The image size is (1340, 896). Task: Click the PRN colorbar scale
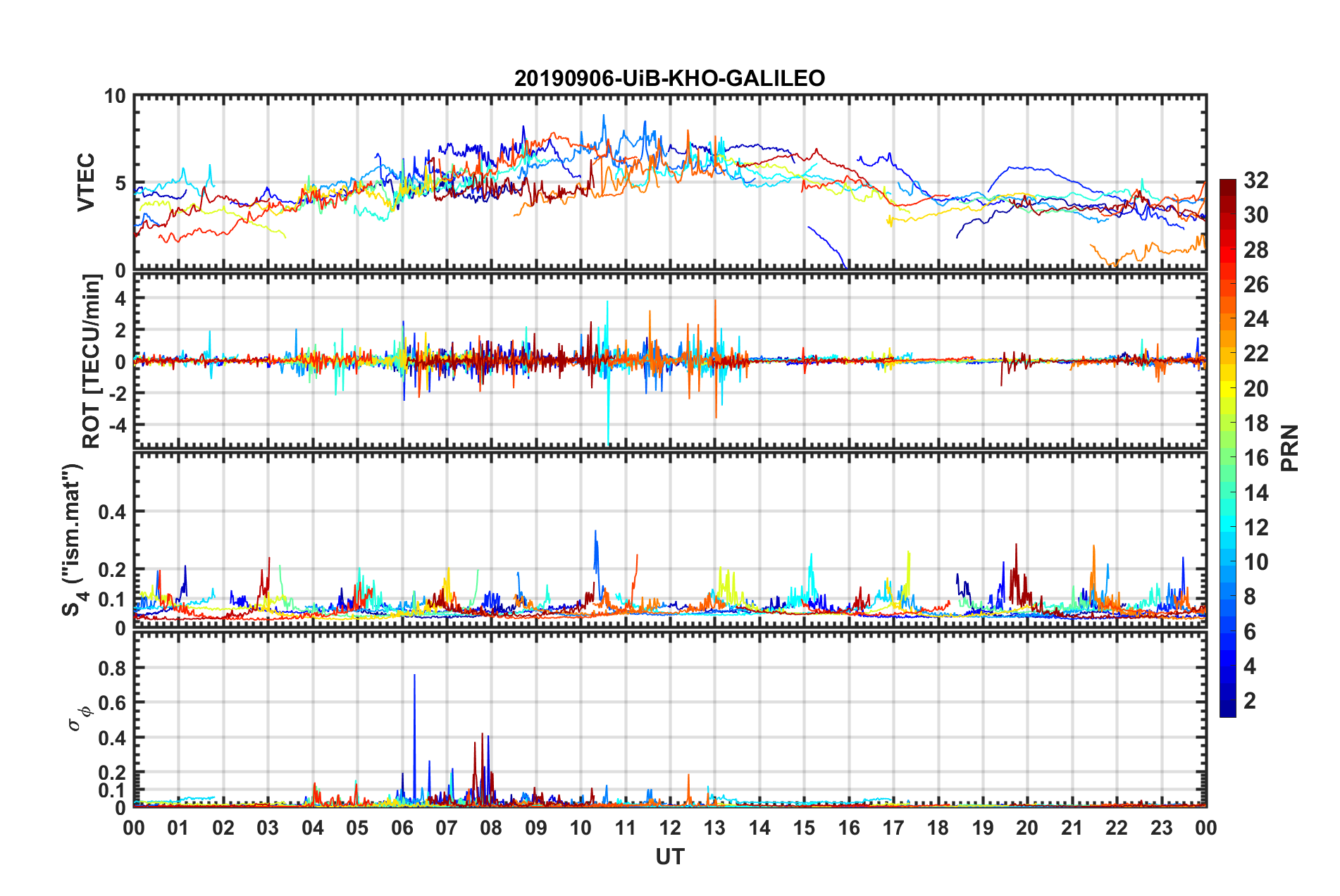point(1228,448)
